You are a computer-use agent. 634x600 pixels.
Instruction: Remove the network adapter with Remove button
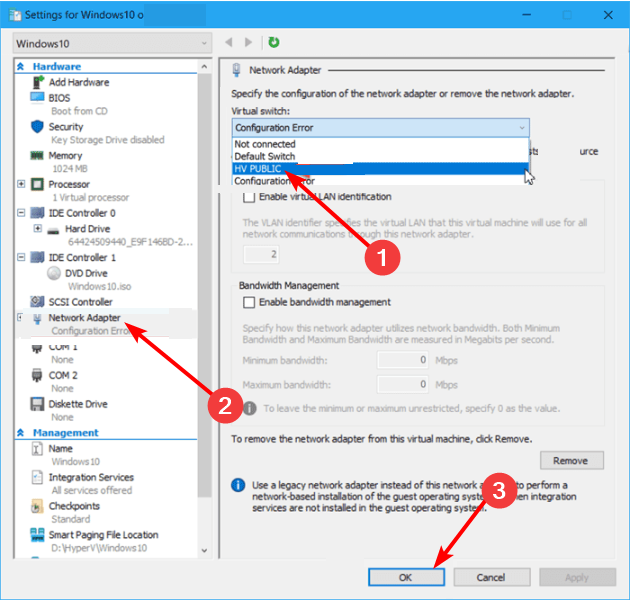click(x=571, y=461)
